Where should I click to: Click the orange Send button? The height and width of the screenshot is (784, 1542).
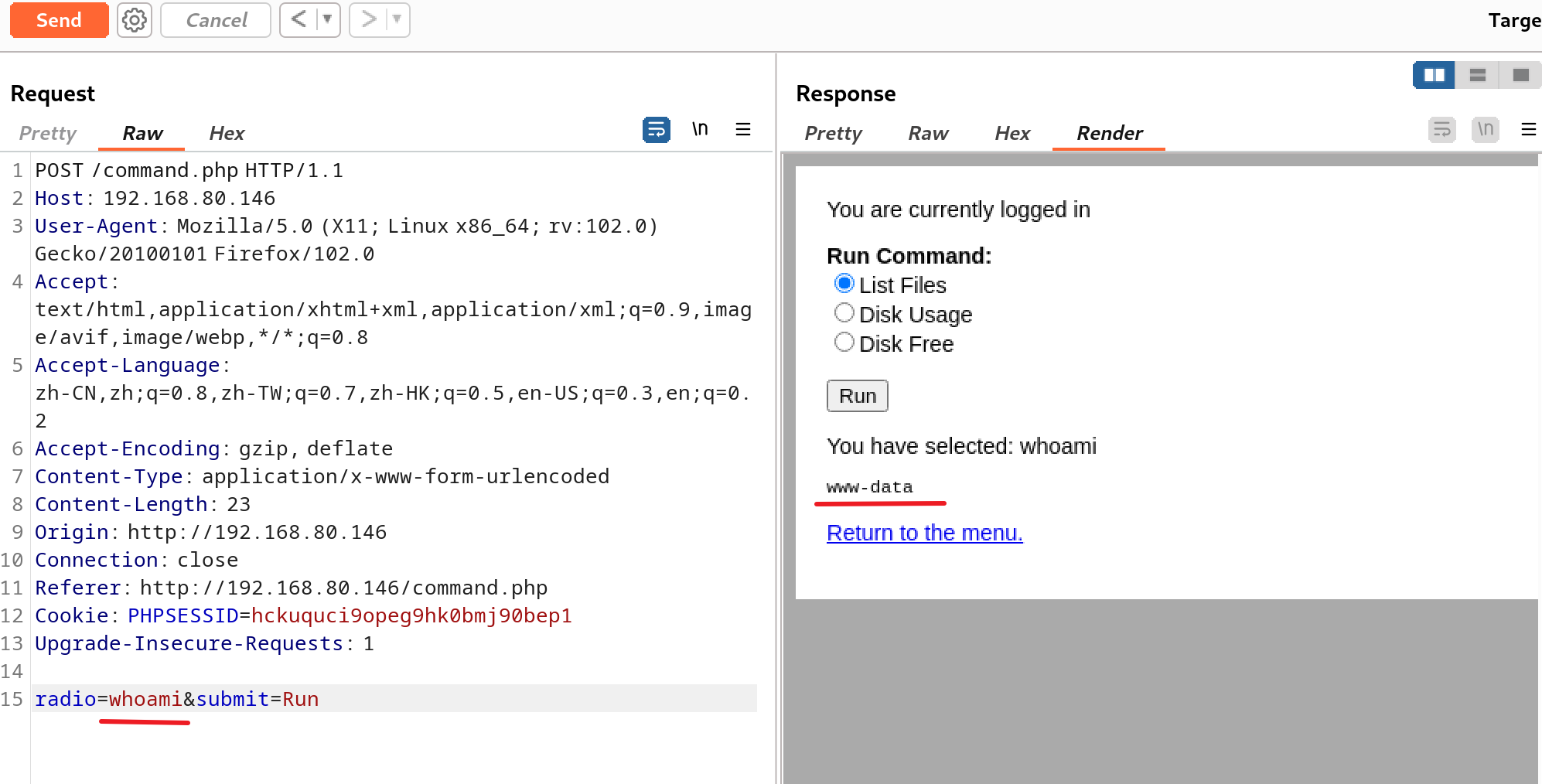point(59,20)
